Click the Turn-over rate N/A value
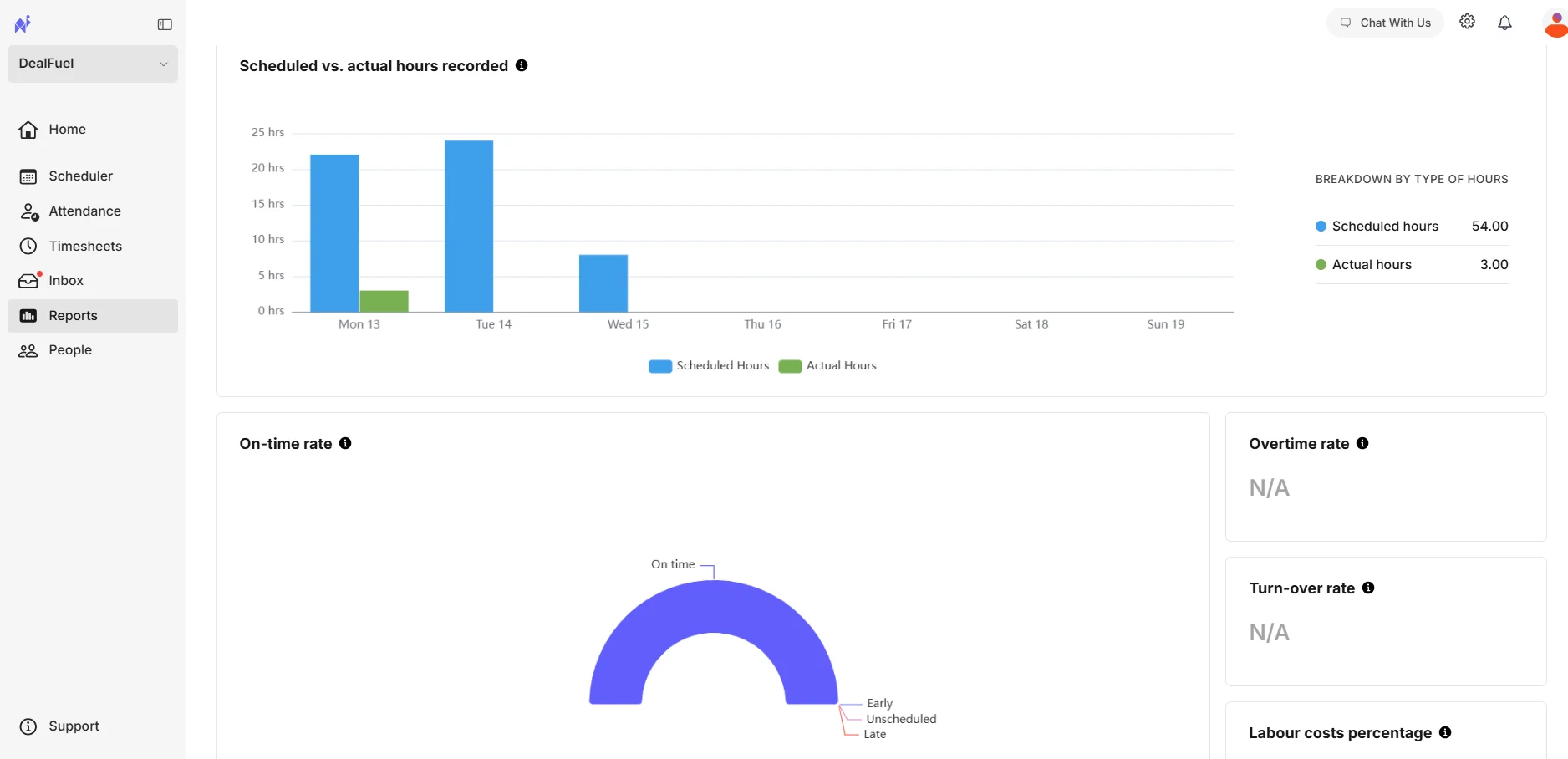Screen dimensions: 1568x759 coord(1269,633)
